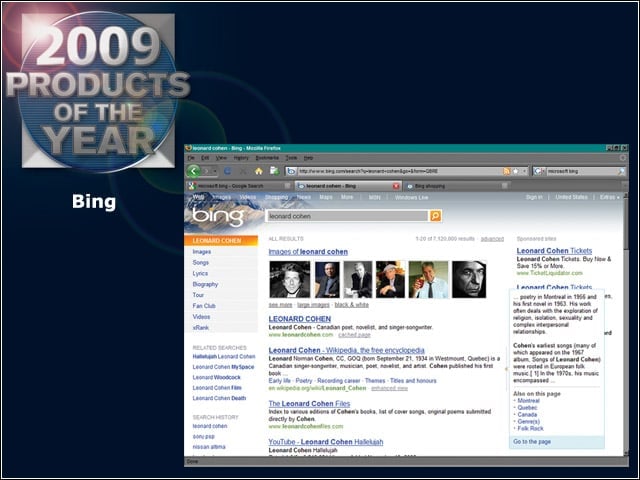Close the Google Search tab
640x480 pixels.
pyautogui.click(x=287, y=186)
